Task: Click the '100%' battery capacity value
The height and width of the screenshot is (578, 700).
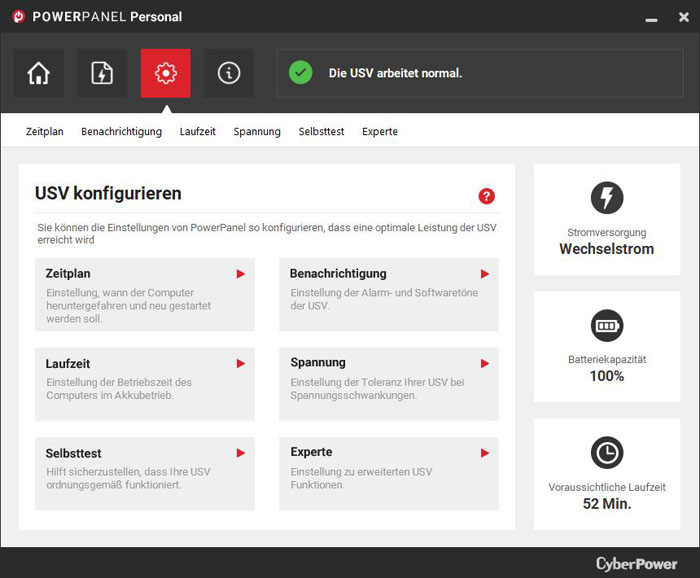Action: pos(607,376)
